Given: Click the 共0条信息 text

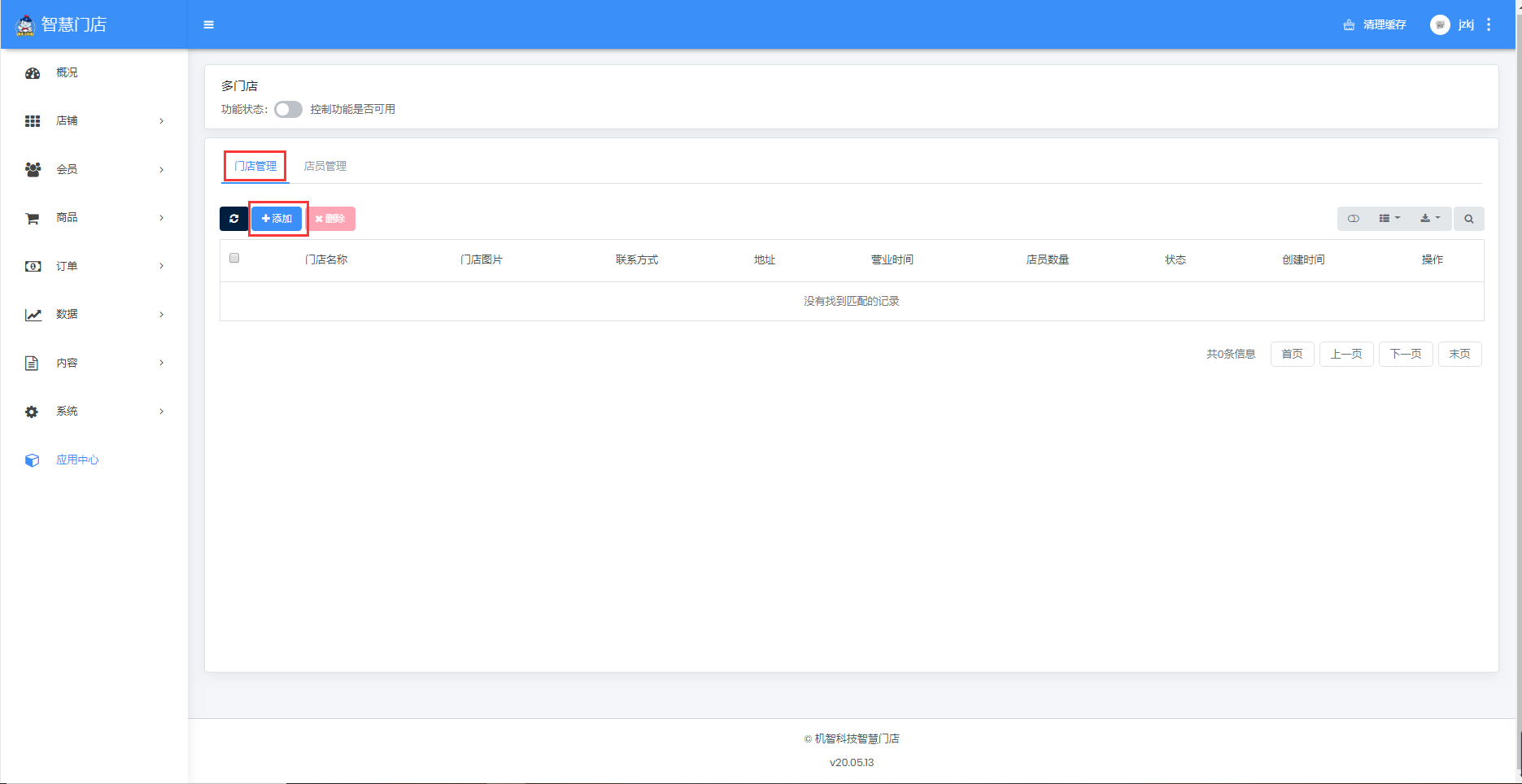Looking at the screenshot, I should pos(1231,354).
